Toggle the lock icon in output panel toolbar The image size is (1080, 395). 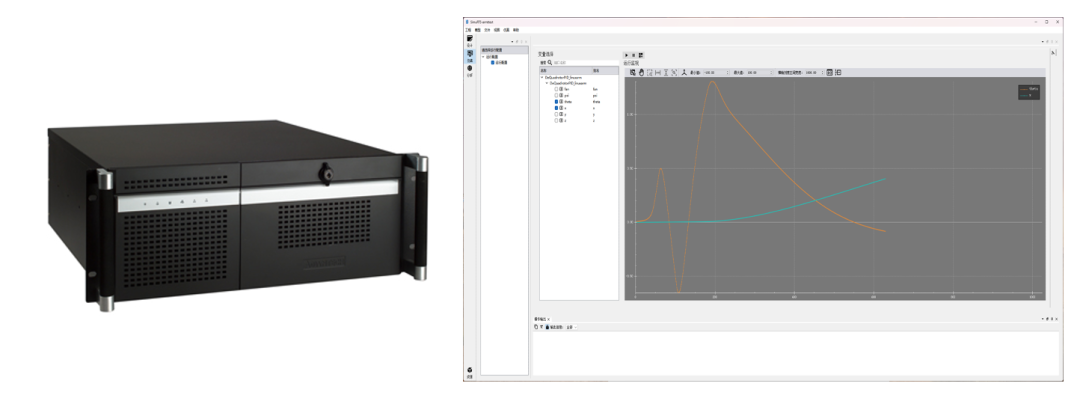[x=548, y=327]
